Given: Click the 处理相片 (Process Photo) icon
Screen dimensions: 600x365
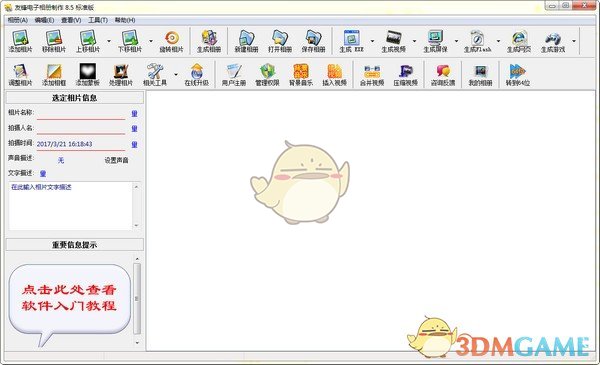Looking at the screenshot, I should 121,75.
